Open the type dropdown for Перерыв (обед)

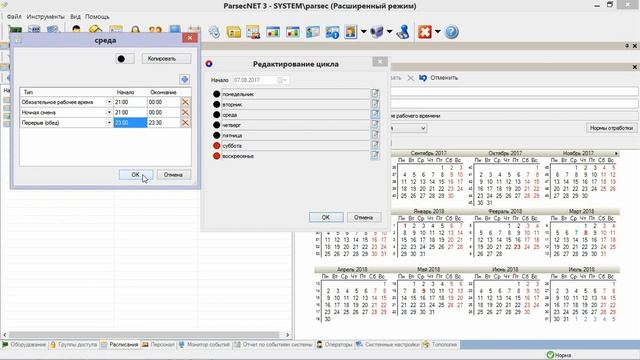pos(109,122)
